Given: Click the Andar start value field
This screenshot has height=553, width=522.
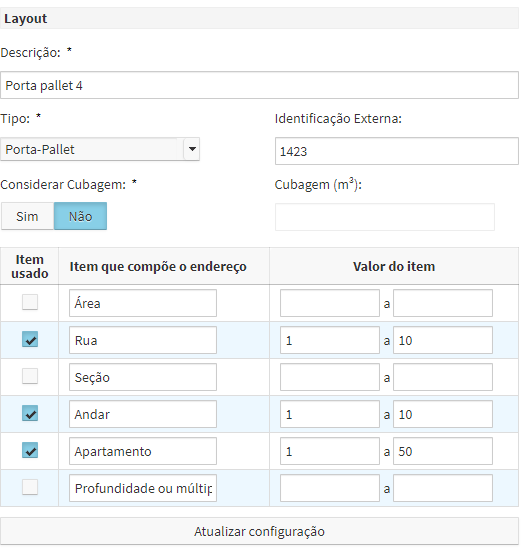Looking at the screenshot, I should 330,414.
